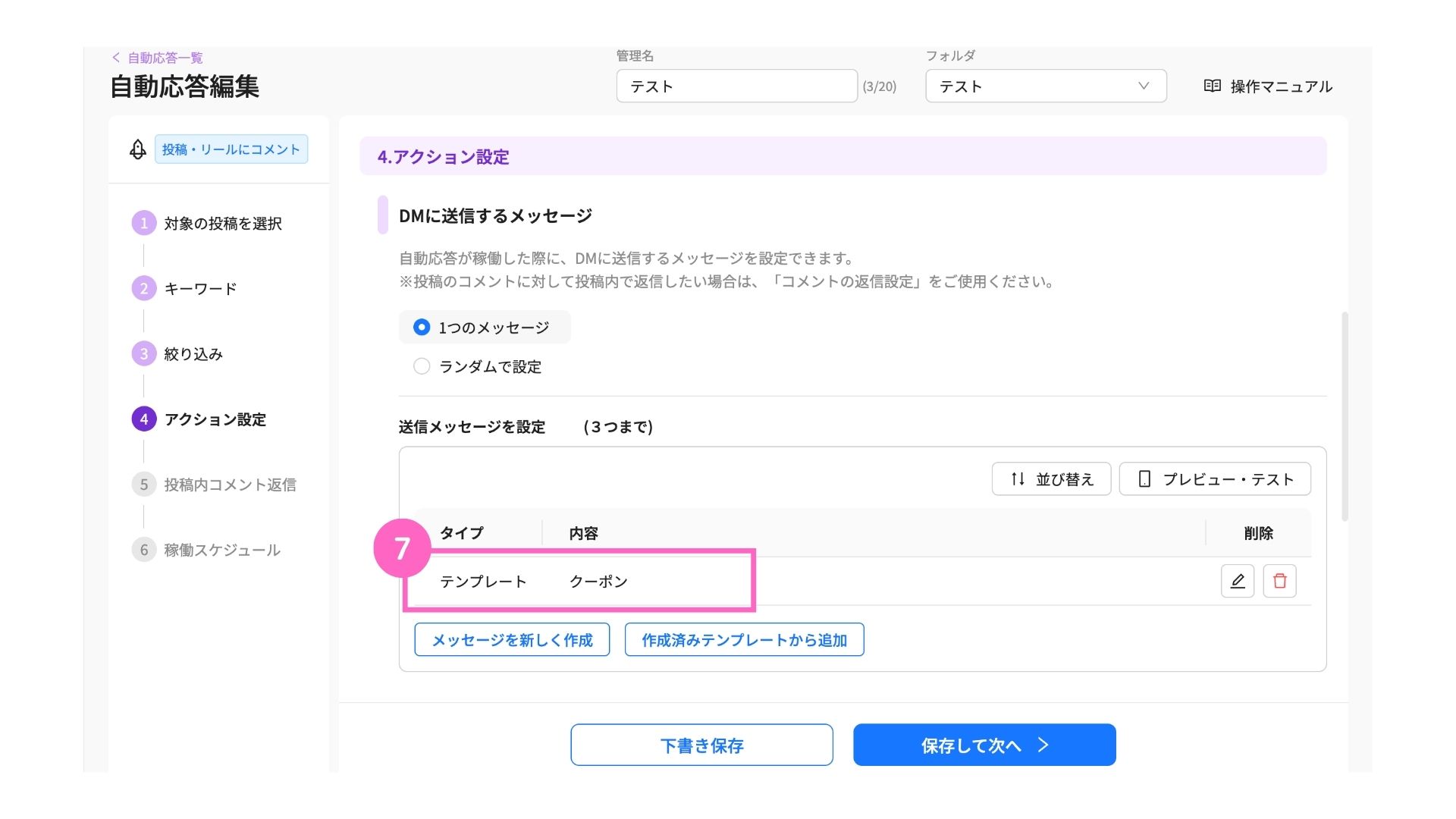1456x819 pixels.
Task: Click the pencil edit icon for クーポン row
Action: [x=1237, y=581]
